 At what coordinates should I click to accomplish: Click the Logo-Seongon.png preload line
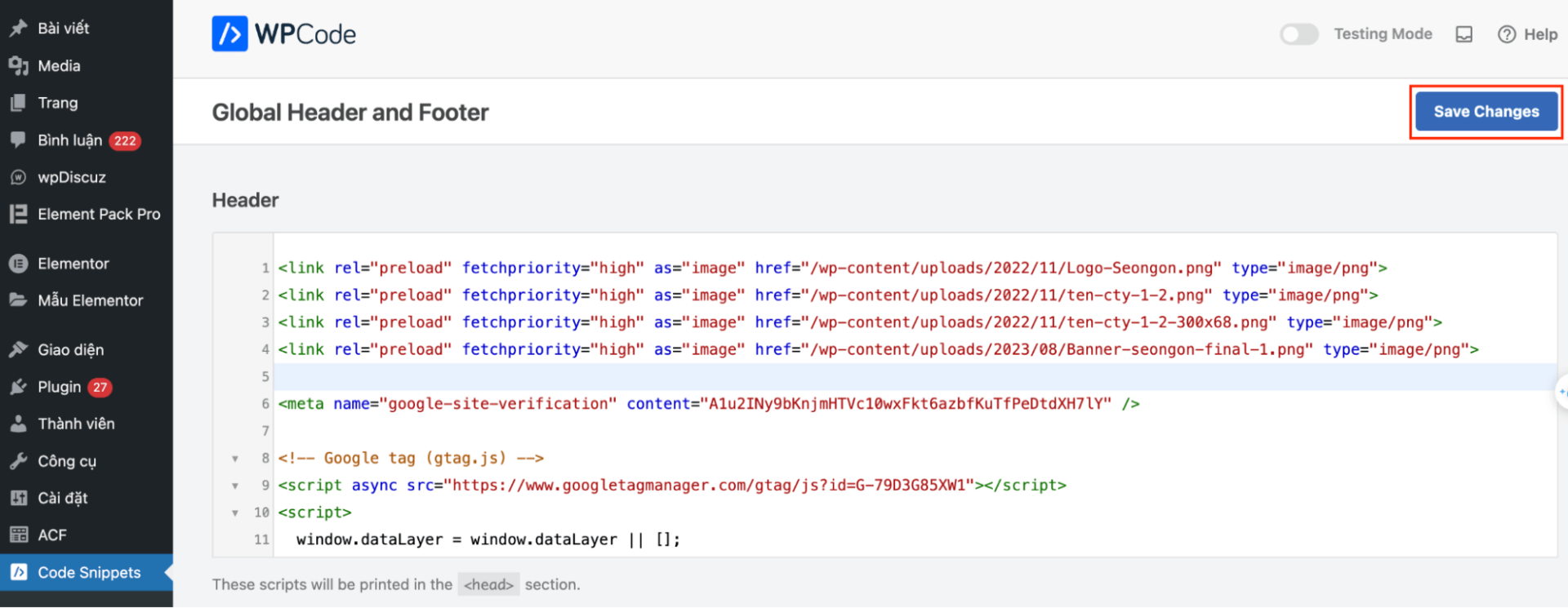click(x=832, y=268)
